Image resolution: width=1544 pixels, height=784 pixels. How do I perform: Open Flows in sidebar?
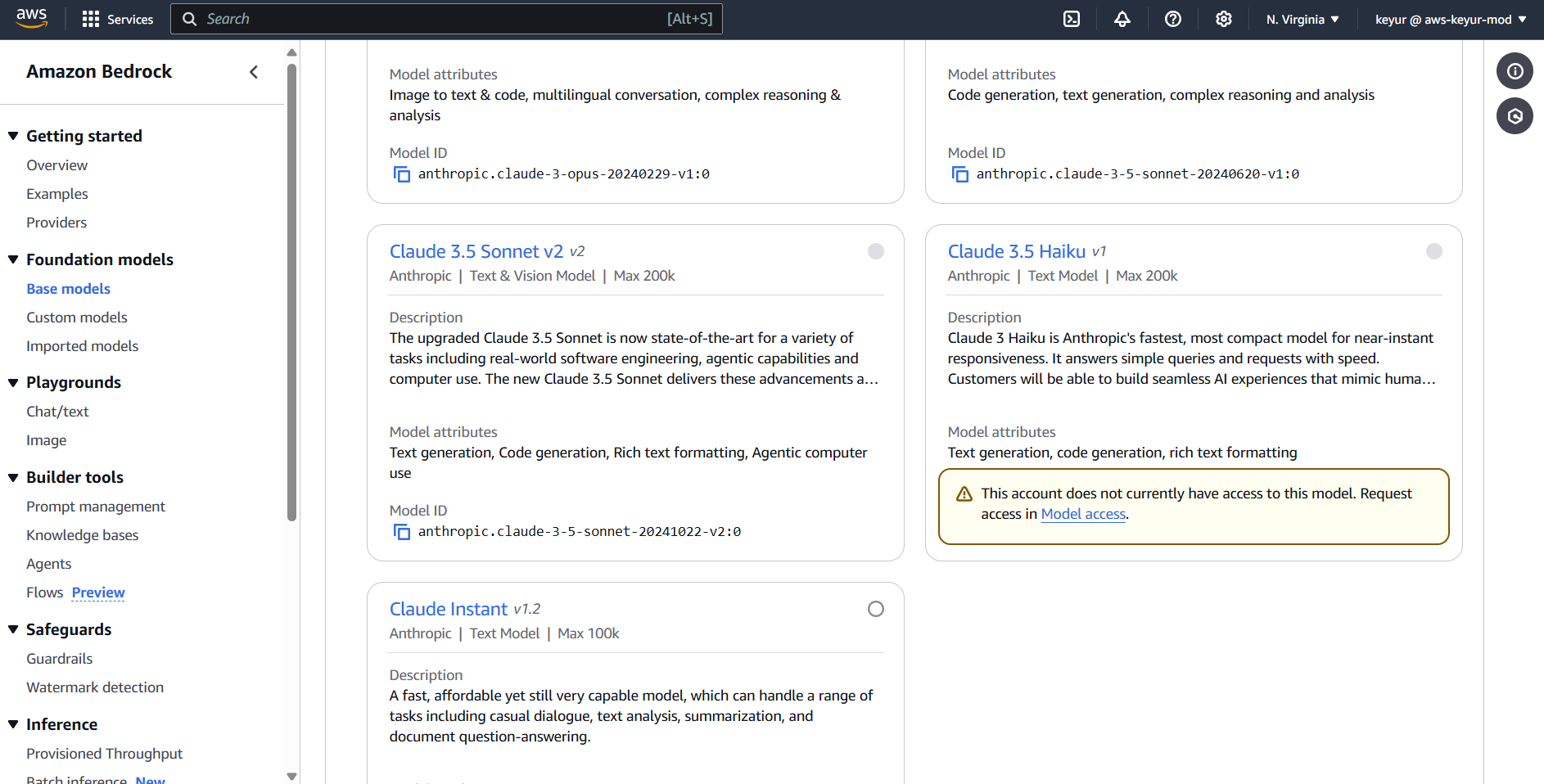[x=44, y=593]
